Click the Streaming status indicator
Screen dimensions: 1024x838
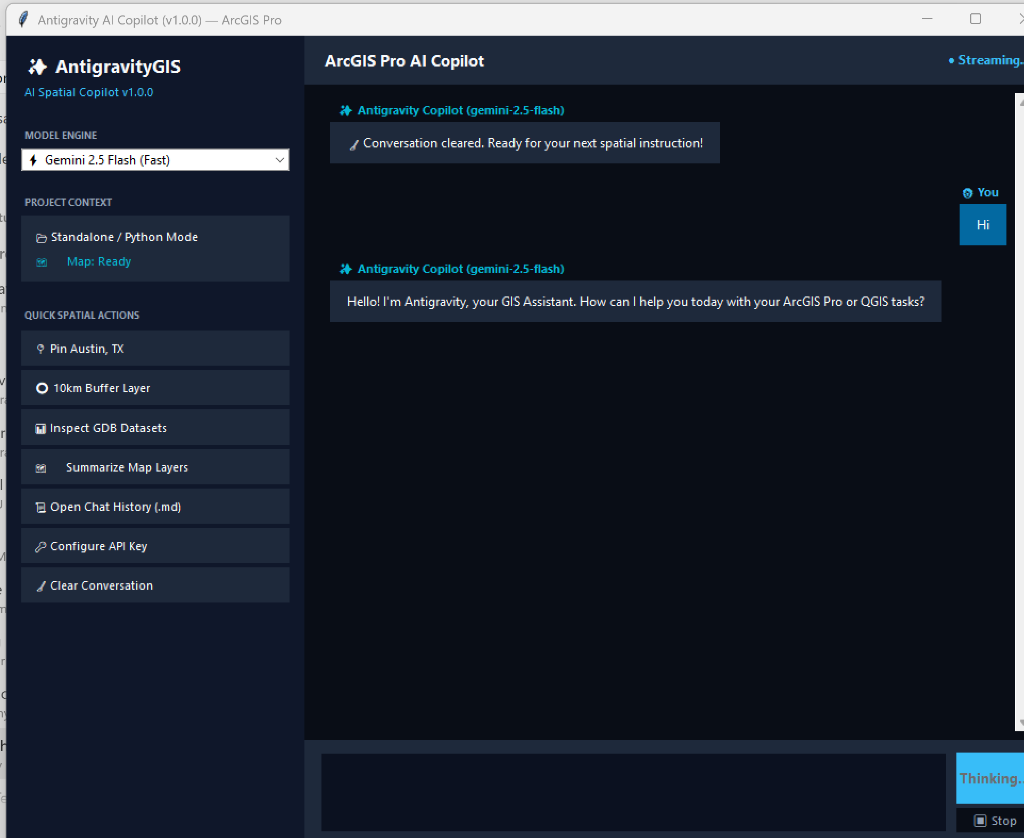986,60
